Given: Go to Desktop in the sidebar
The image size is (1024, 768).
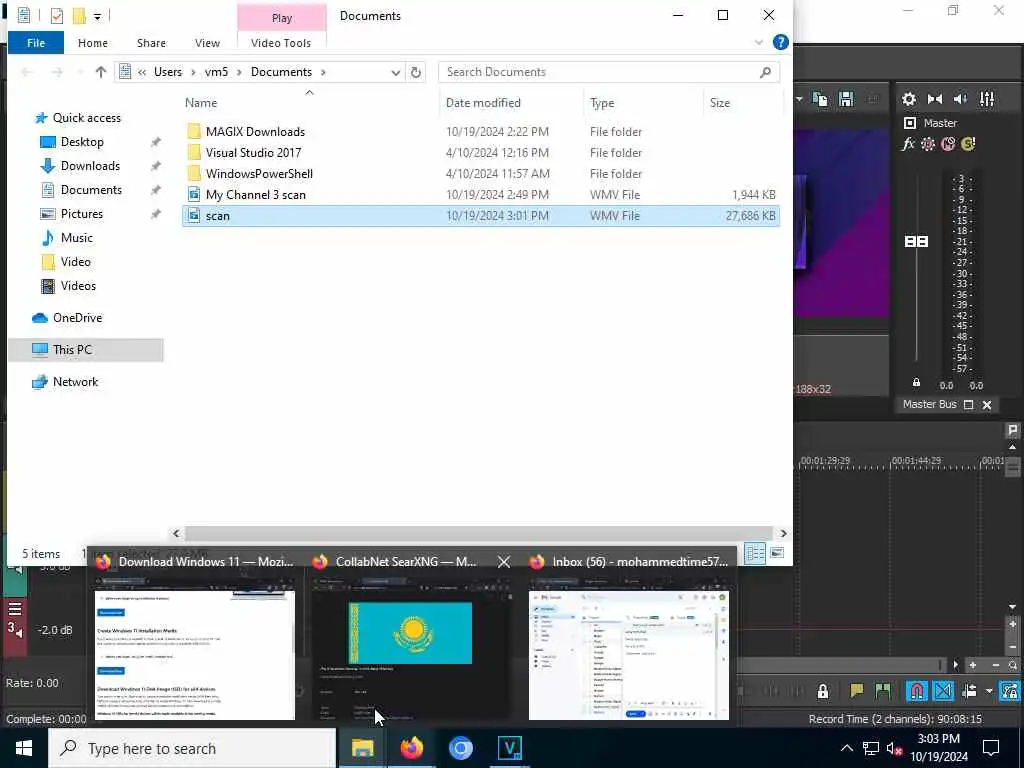Looking at the screenshot, I should pyautogui.click(x=82, y=142).
